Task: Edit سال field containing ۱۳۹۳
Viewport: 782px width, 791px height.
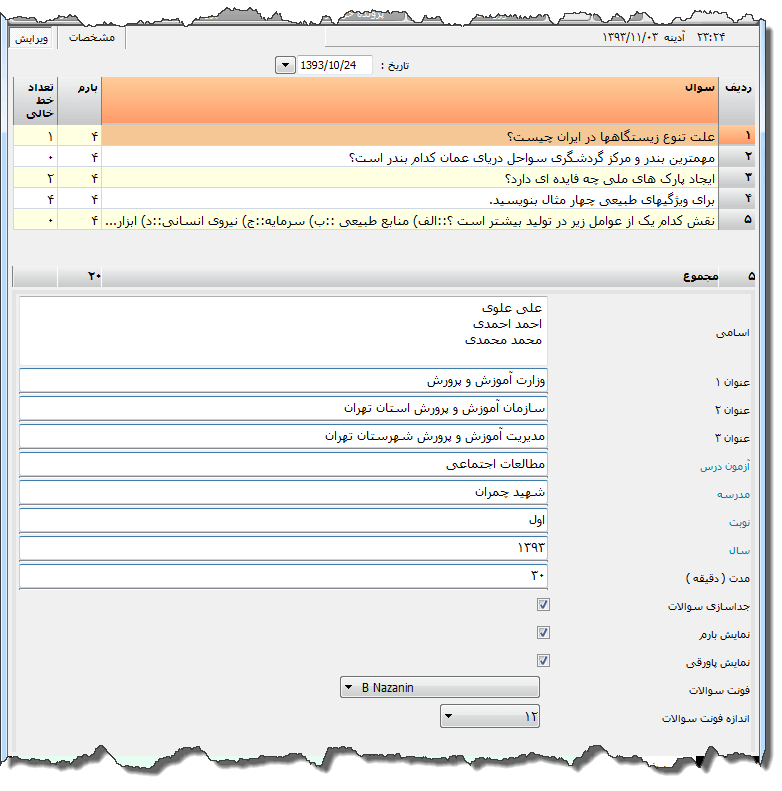Action: 283,548
